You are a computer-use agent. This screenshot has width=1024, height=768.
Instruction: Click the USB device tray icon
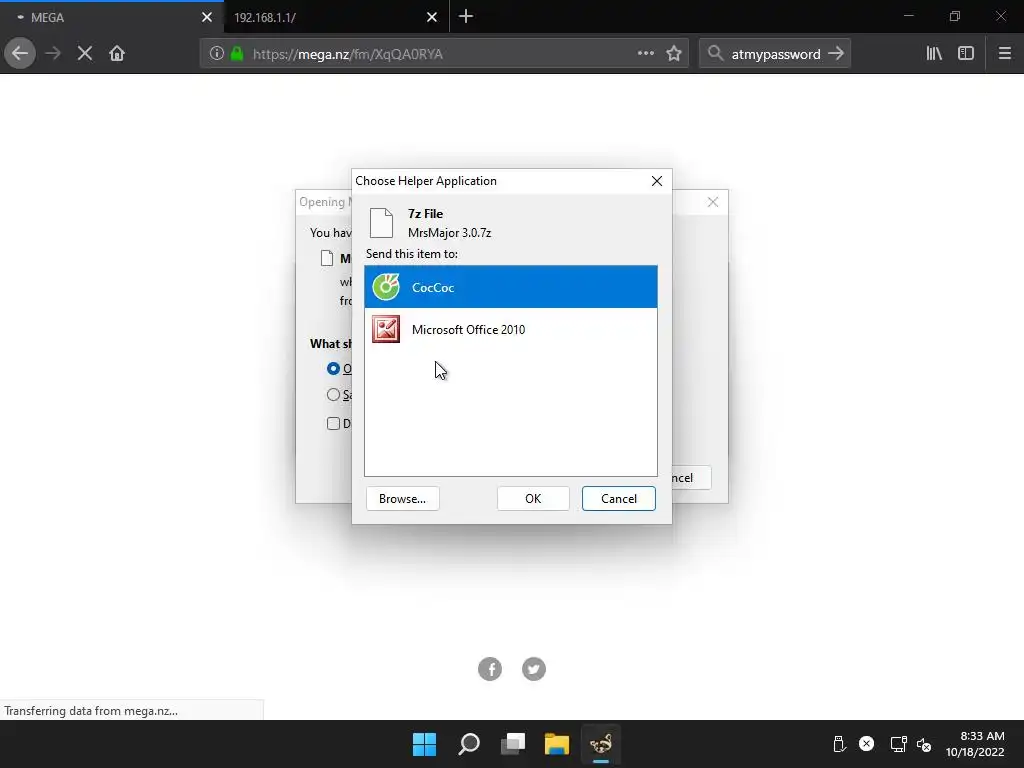point(839,744)
